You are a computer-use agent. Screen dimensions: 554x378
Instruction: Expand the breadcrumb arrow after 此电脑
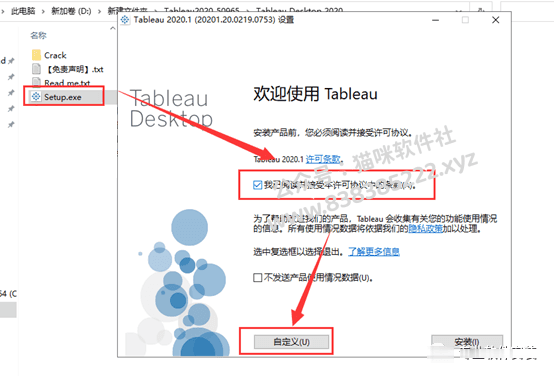click(x=43, y=11)
